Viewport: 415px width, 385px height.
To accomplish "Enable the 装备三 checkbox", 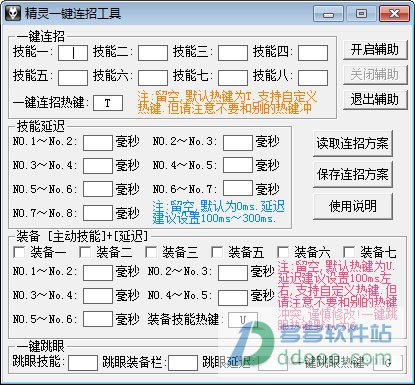I will click(151, 252).
